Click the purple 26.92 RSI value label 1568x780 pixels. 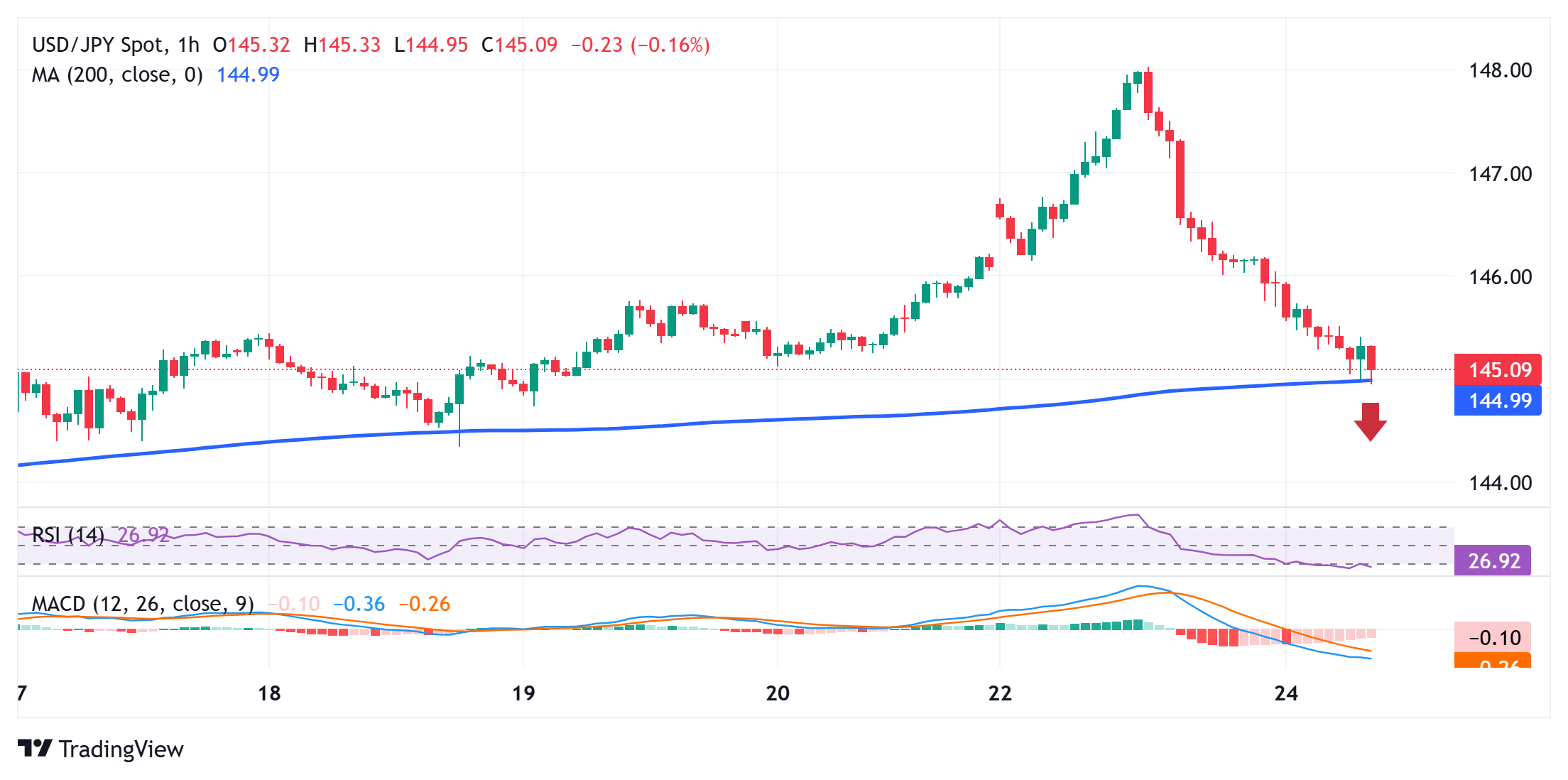(x=1493, y=561)
